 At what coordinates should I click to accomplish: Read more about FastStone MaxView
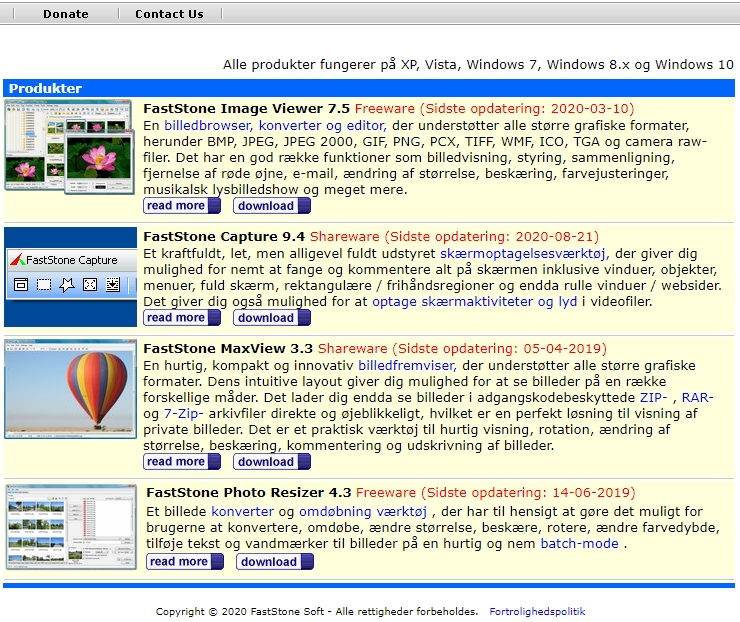[182, 462]
